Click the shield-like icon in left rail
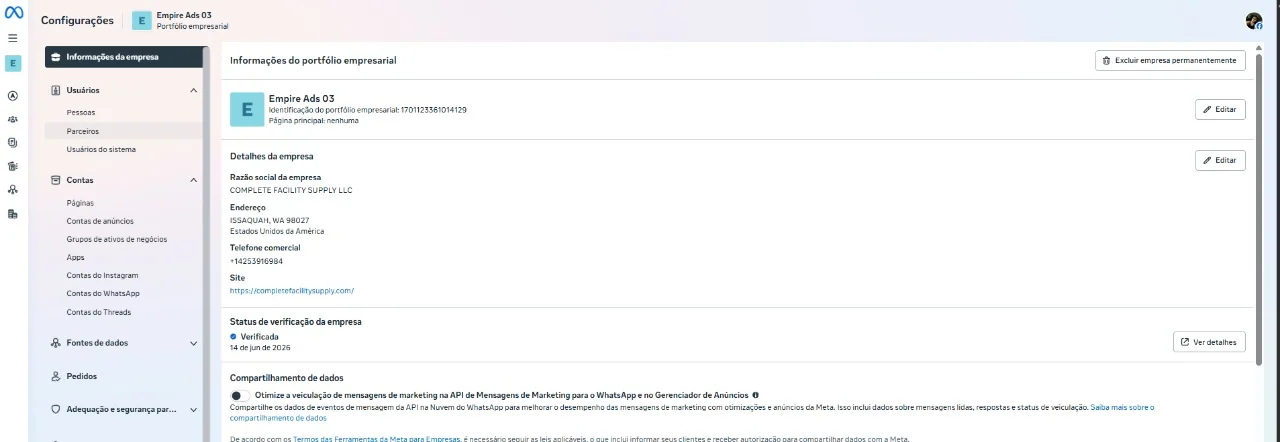Image resolution: width=1280 pixels, height=442 pixels. tap(13, 142)
